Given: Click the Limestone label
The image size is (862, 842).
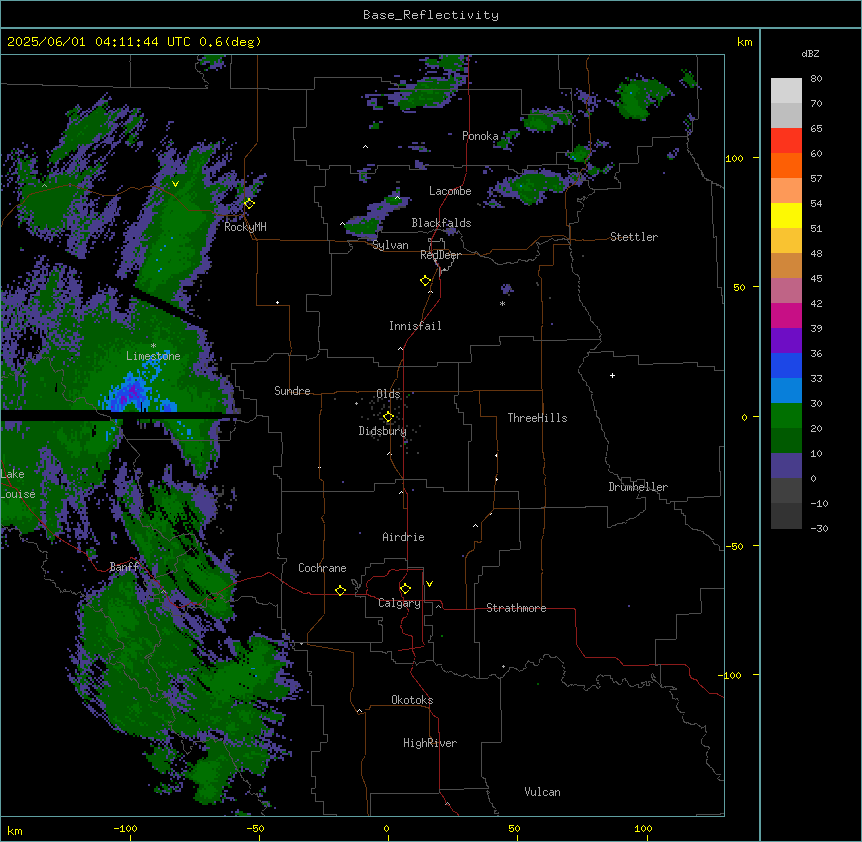Looking at the screenshot, I should 153,356.
